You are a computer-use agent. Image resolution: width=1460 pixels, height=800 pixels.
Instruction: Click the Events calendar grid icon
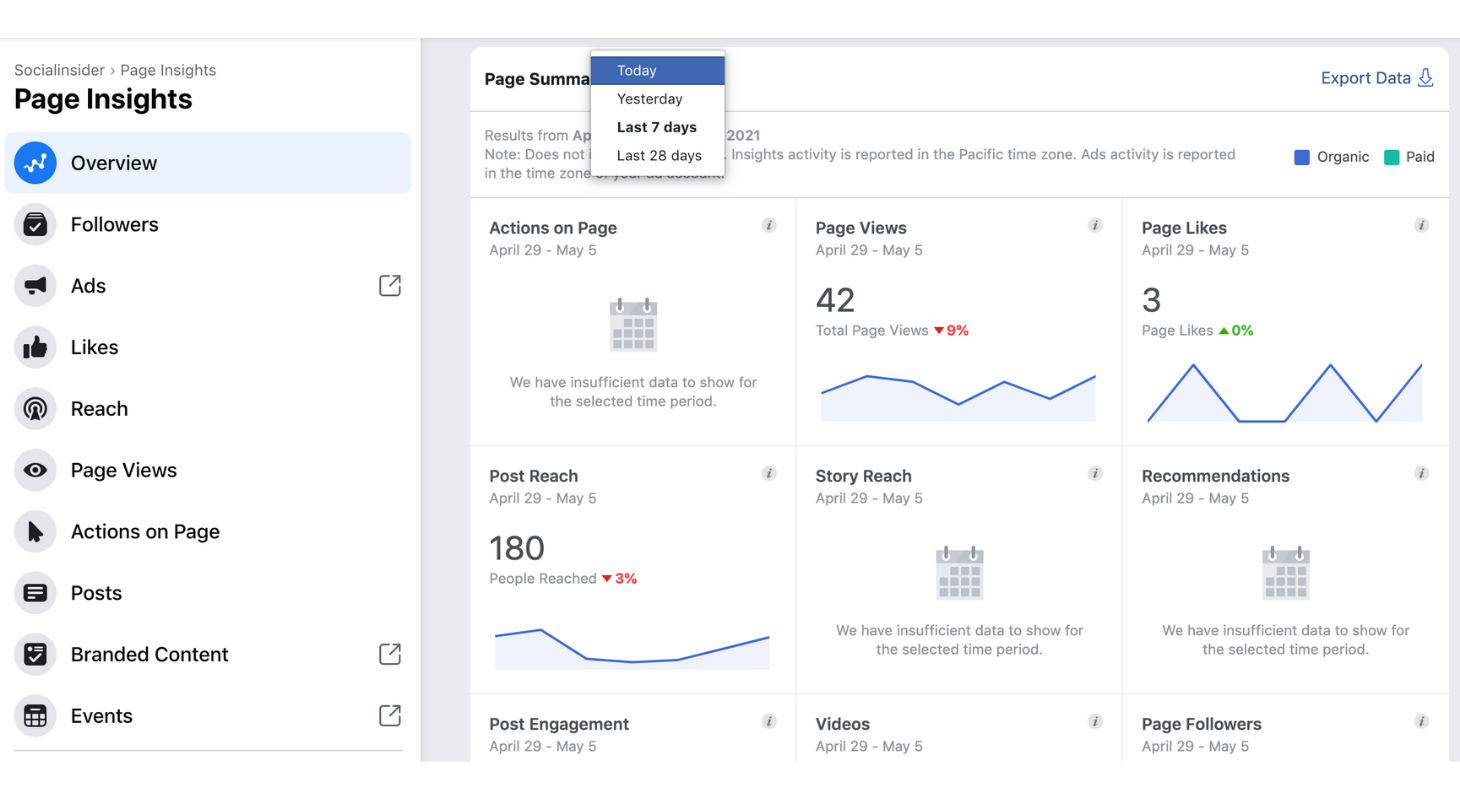click(35, 716)
